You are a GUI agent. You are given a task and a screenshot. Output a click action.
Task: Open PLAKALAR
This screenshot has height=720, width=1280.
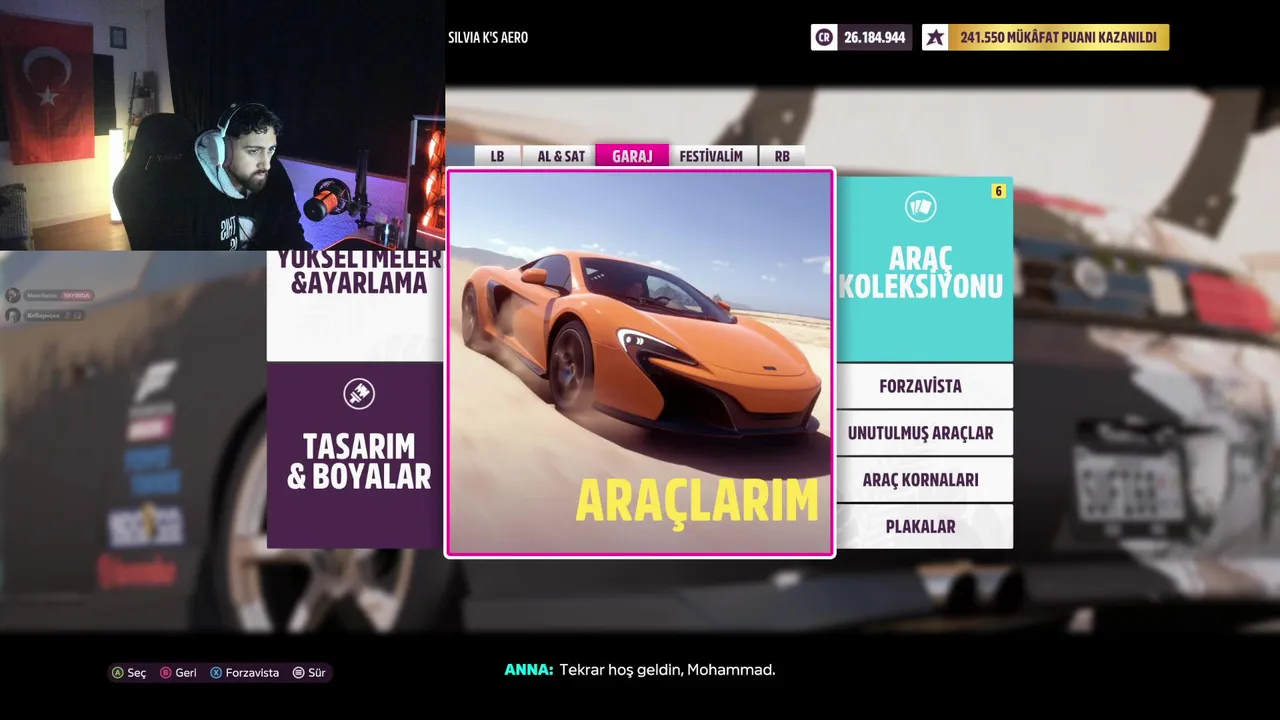[x=924, y=526]
